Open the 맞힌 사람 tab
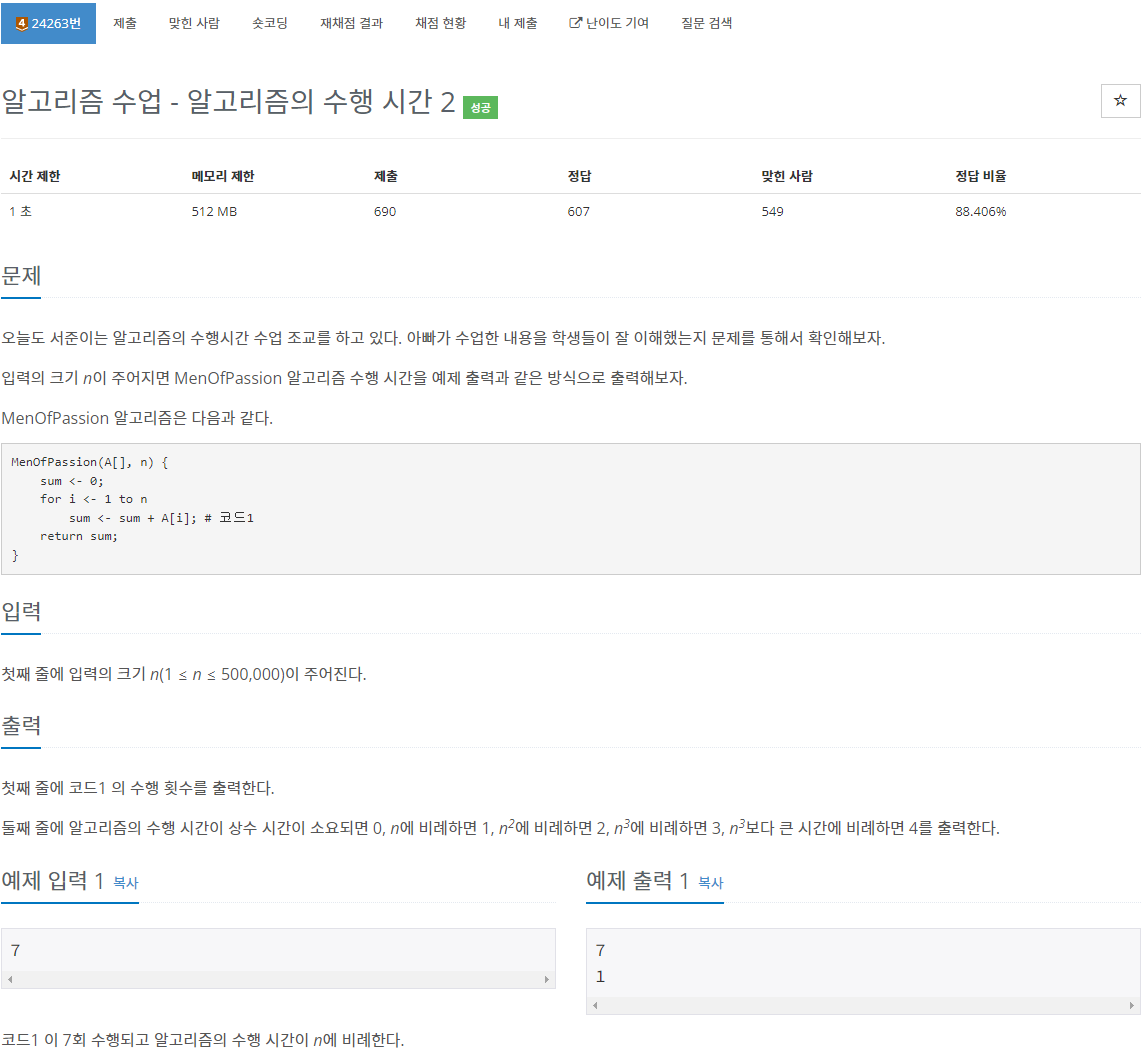 194,23
